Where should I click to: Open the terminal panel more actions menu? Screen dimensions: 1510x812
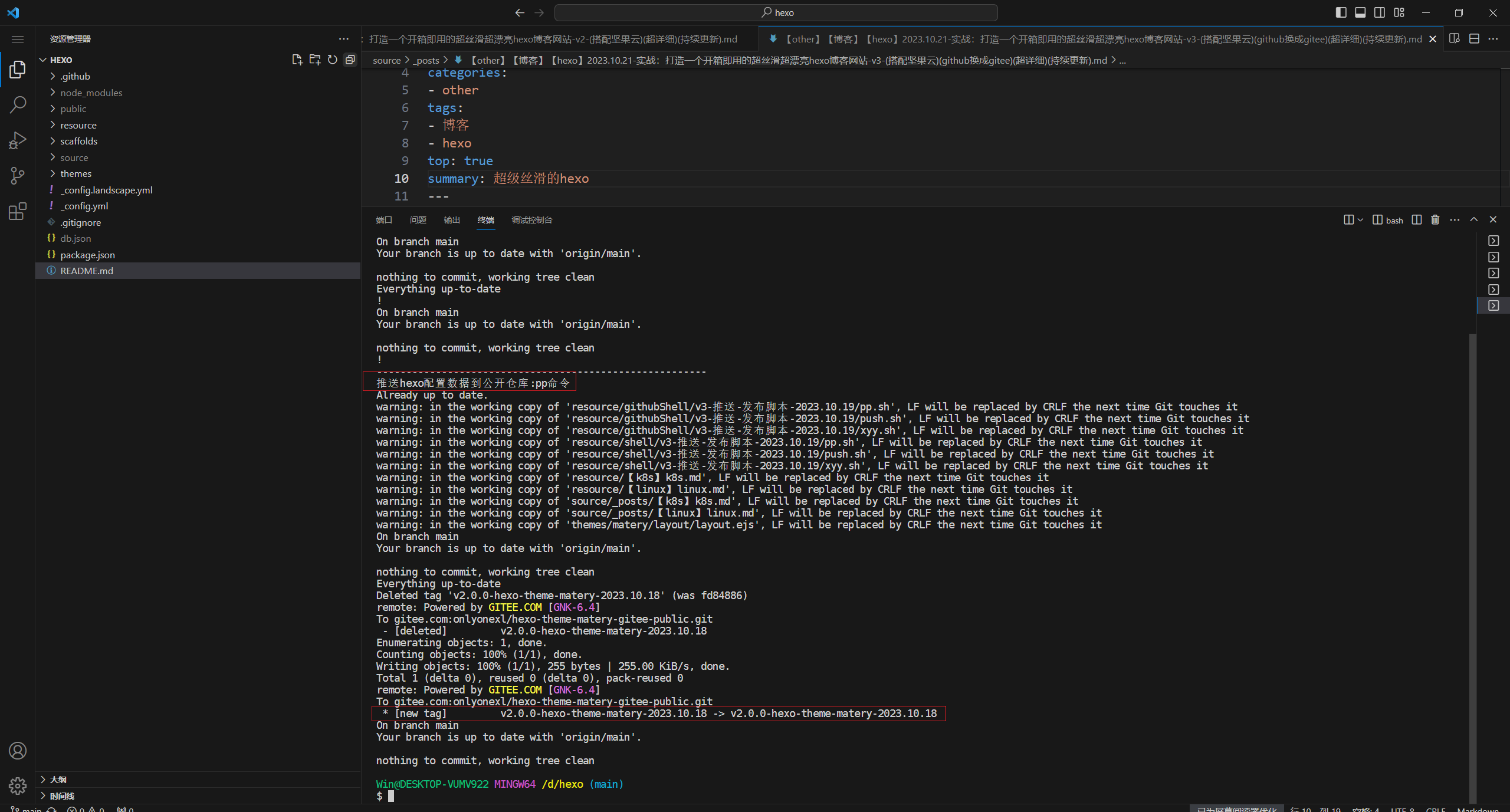point(1455,220)
